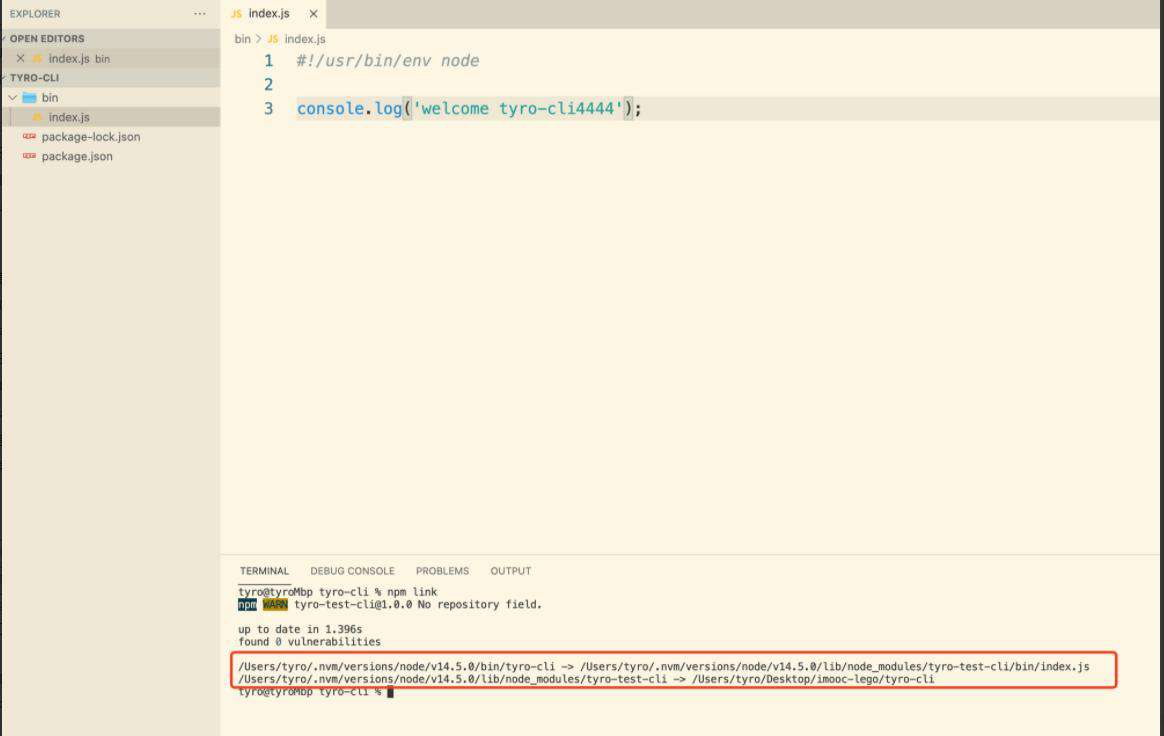
Task: Click the shebang comment on line 1
Action: 388,61
